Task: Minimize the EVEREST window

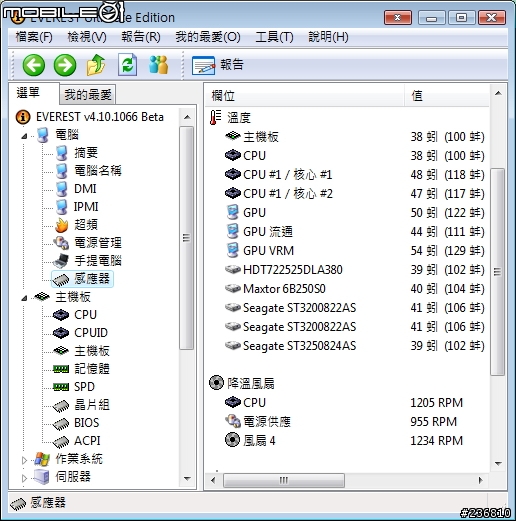Action: pos(431,17)
